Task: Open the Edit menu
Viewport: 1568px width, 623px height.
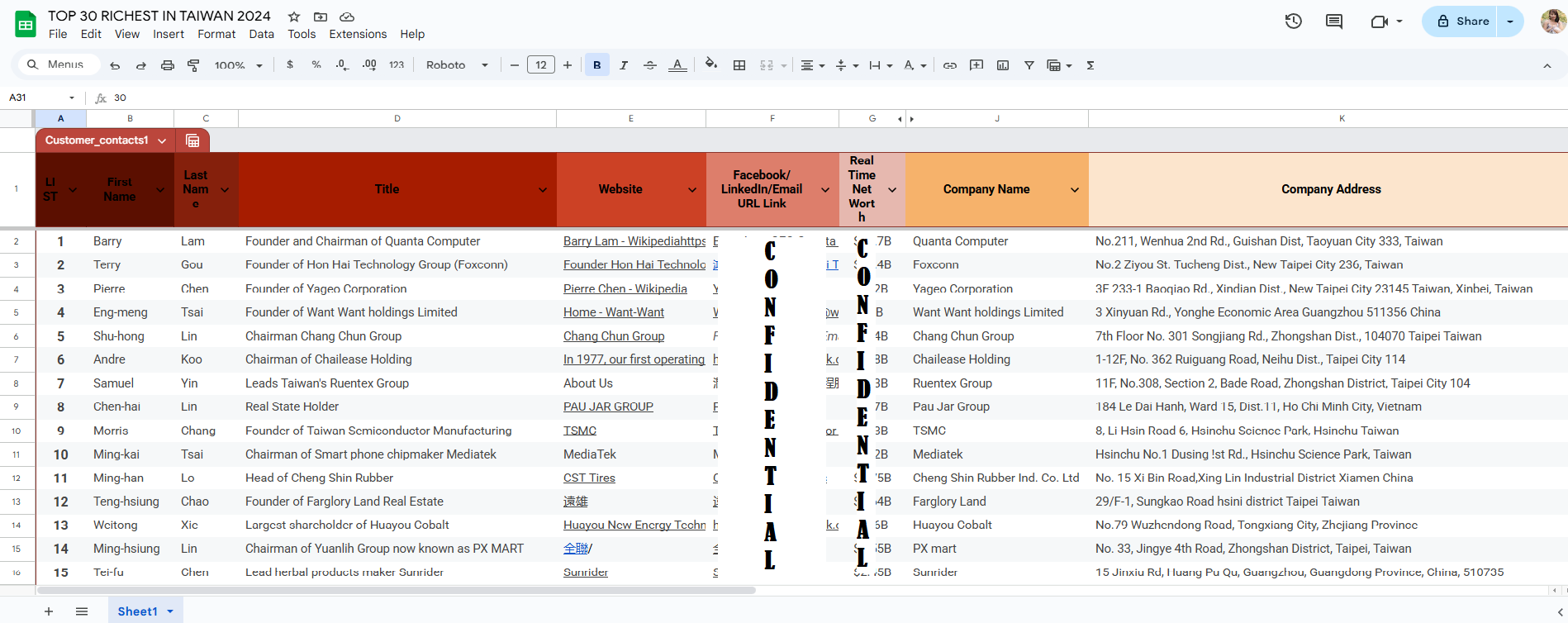Action: click(91, 34)
